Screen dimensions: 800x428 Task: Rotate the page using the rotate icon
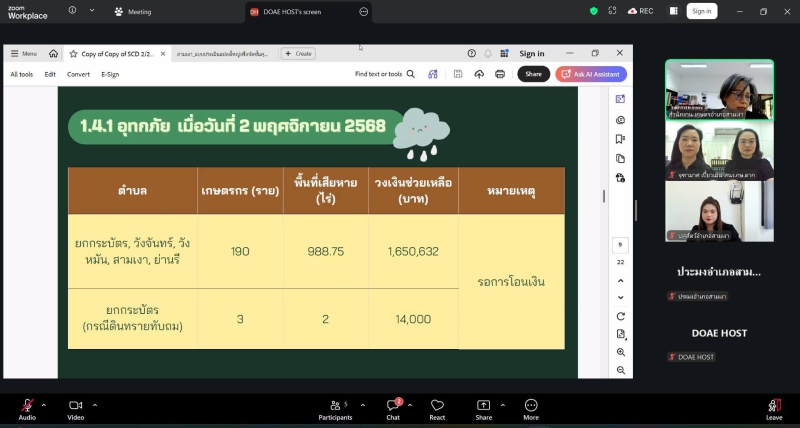pyautogui.click(x=621, y=316)
